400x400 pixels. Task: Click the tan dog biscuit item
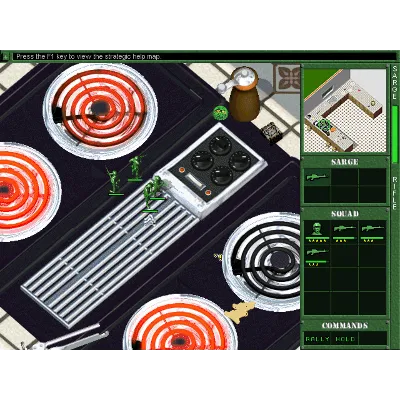(x=240, y=311)
